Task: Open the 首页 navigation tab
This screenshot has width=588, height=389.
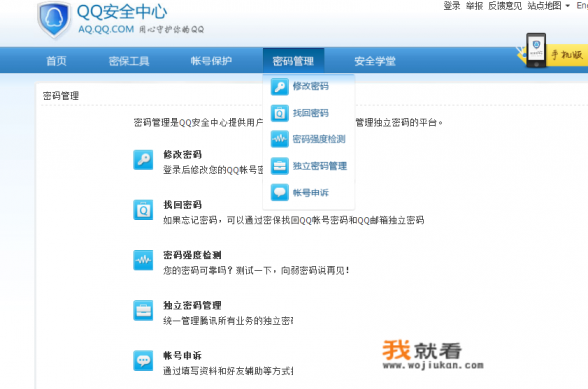Action: tap(56, 61)
